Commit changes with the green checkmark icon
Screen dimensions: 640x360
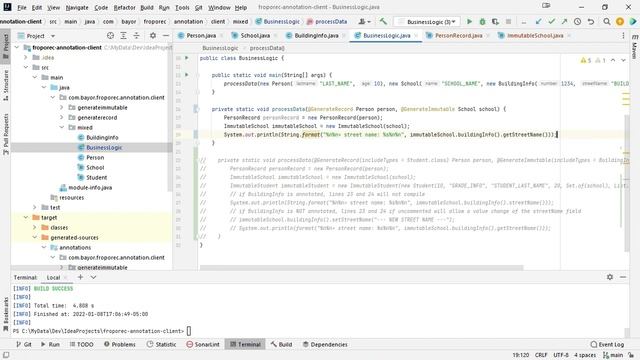click(x=552, y=22)
